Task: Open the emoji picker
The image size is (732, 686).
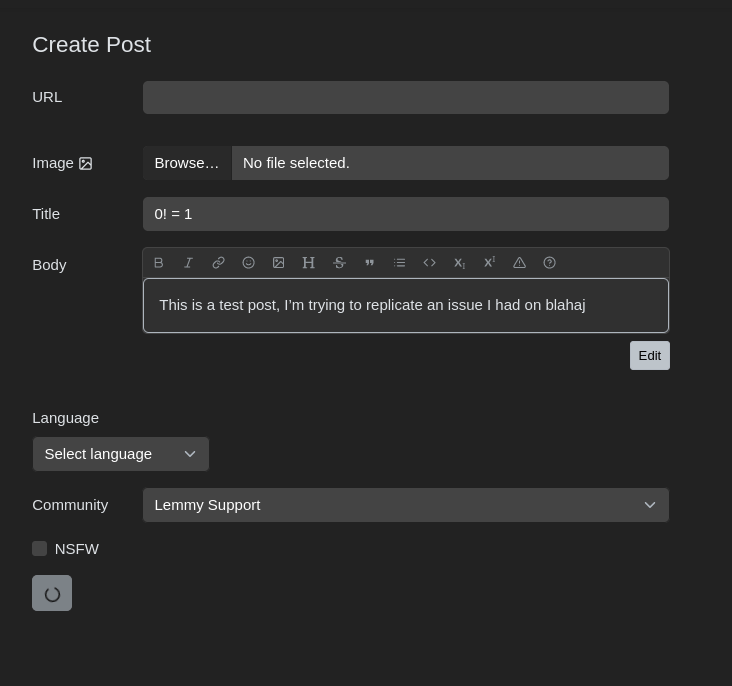Action: click(x=248, y=263)
